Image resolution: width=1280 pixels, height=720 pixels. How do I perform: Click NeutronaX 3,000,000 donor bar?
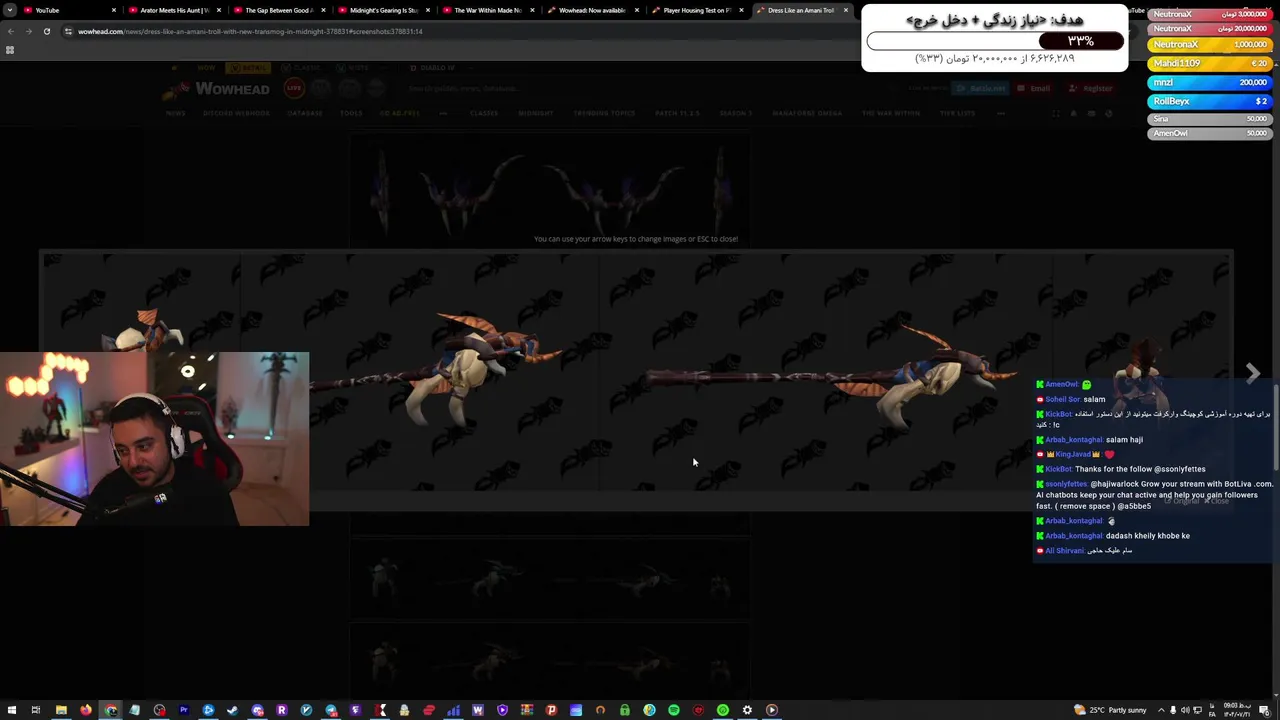(1210, 14)
